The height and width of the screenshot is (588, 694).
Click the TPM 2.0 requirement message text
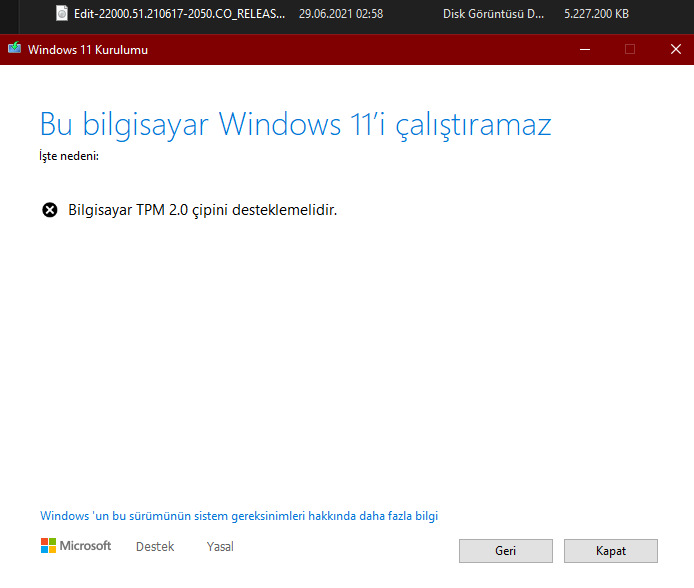coord(203,210)
